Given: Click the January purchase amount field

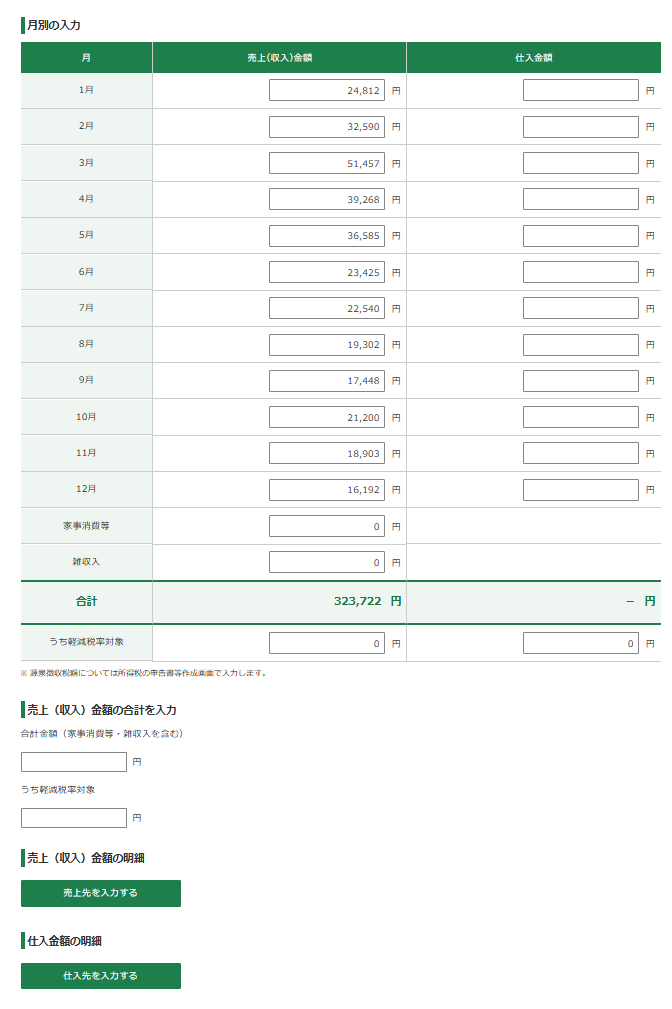Looking at the screenshot, I should [580, 90].
